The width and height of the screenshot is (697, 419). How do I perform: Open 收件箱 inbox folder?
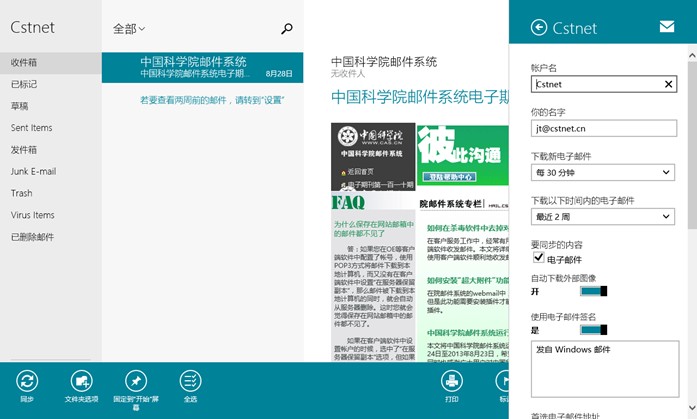pyautogui.click(x=51, y=63)
